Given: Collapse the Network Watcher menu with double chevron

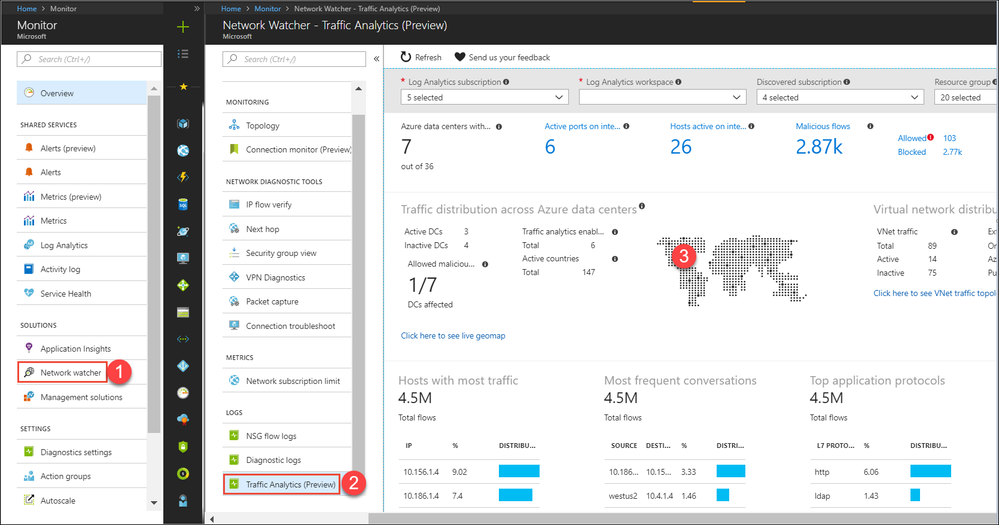Looking at the screenshot, I should click(x=377, y=59).
